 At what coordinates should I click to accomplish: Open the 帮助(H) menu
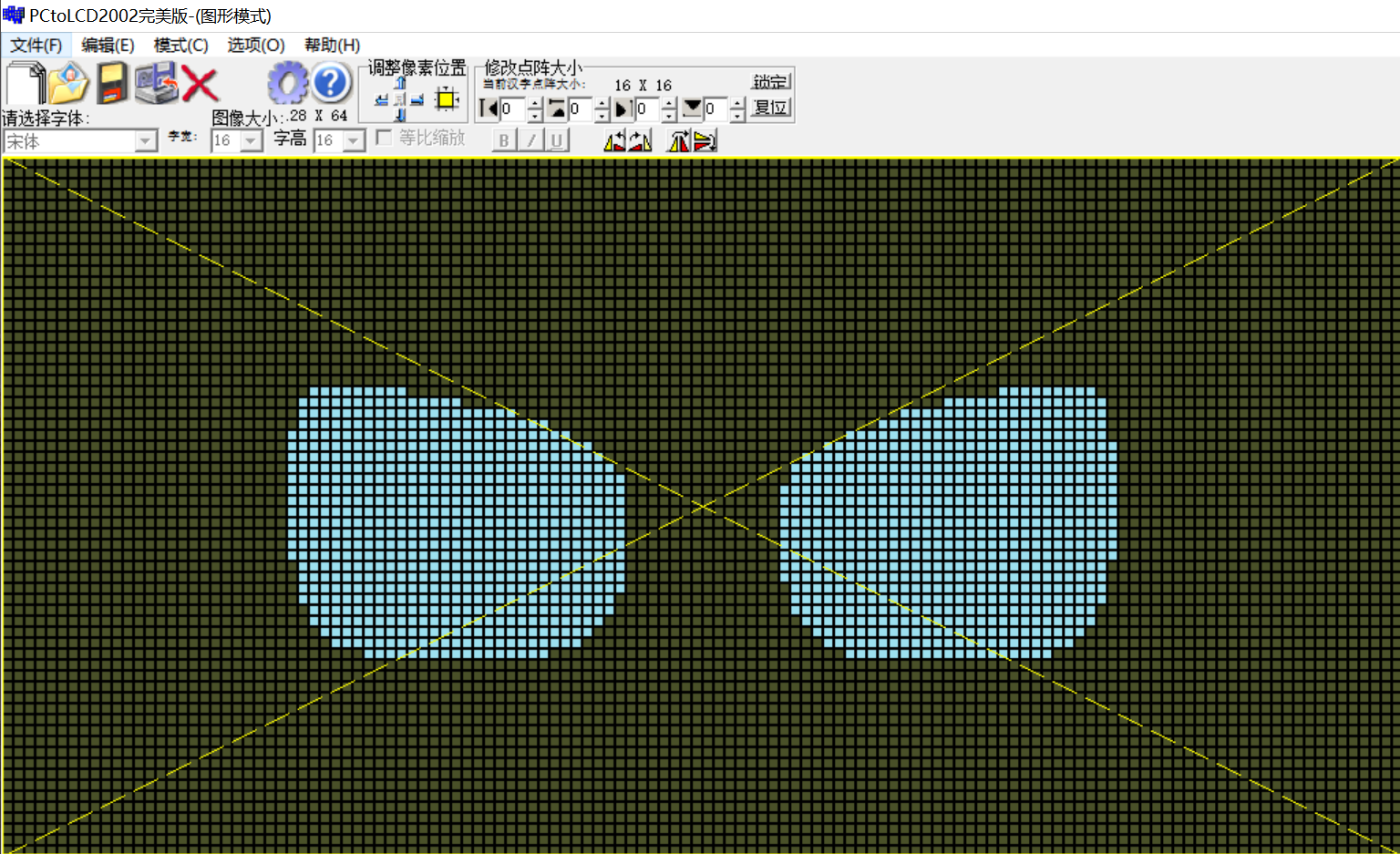[332, 45]
